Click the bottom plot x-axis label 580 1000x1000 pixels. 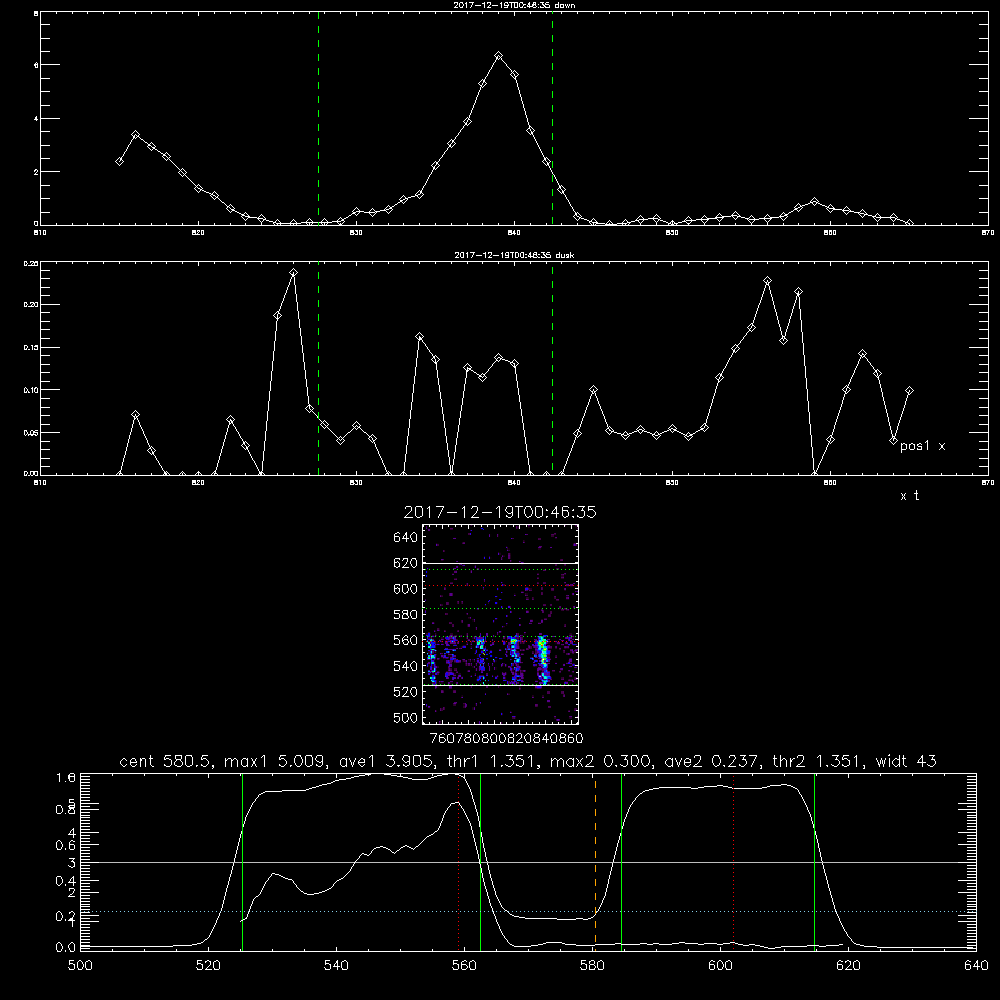point(592,966)
